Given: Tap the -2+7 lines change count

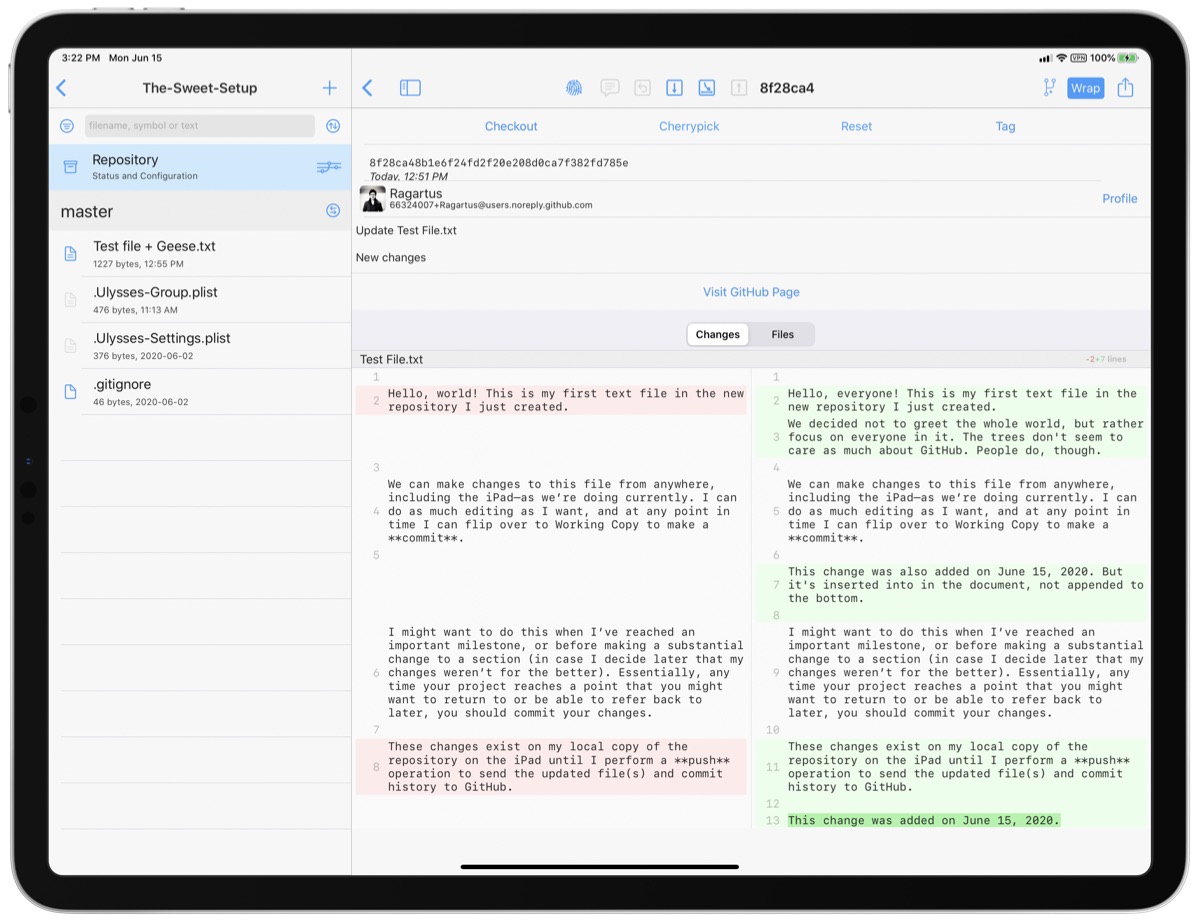Looking at the screenshot, I should 1105,359.
